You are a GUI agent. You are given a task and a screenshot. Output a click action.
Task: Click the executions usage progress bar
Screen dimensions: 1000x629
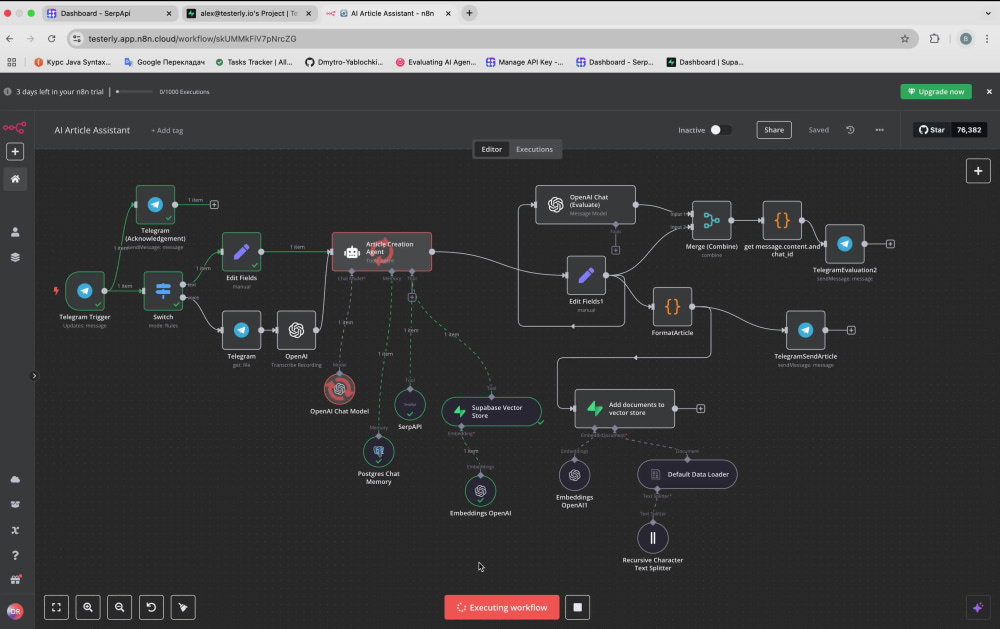pos(134,92)
